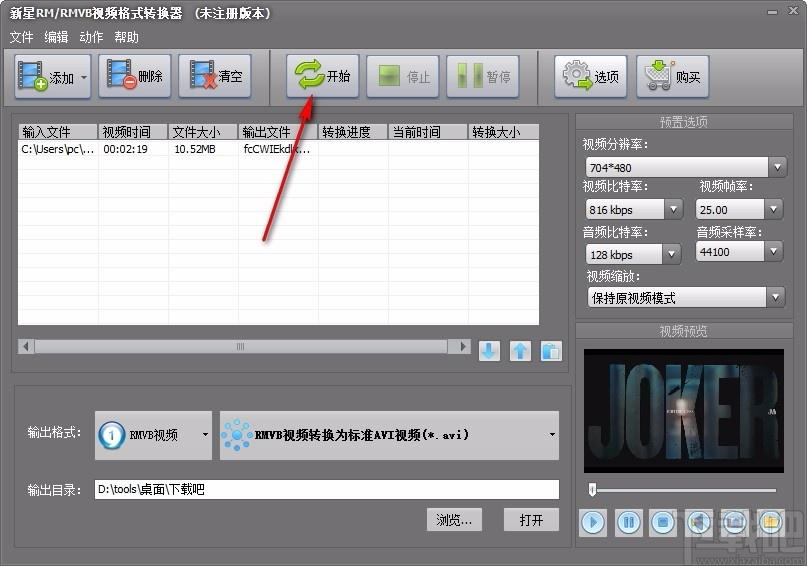
Task: Mute preview with the speaker icon
Action: point(699,523)
